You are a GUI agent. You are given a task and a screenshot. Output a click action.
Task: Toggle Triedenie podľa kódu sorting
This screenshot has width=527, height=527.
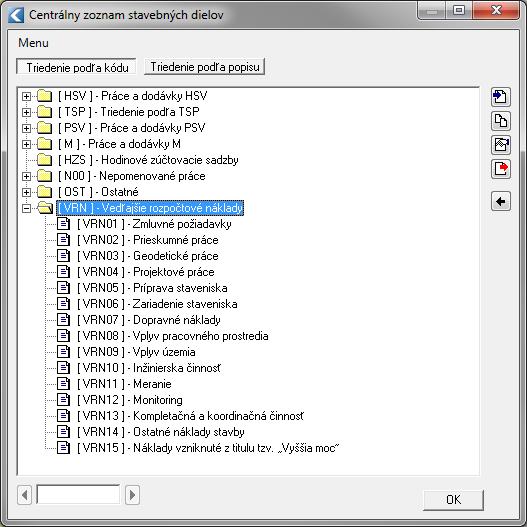(77, 67)
